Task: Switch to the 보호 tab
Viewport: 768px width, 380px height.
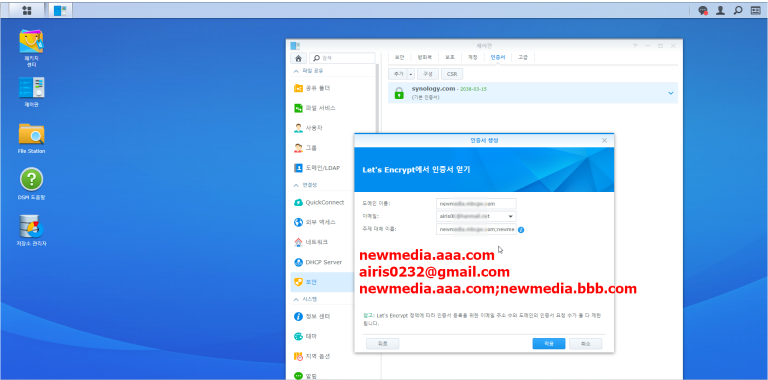Action: click(x=450, y=57)
